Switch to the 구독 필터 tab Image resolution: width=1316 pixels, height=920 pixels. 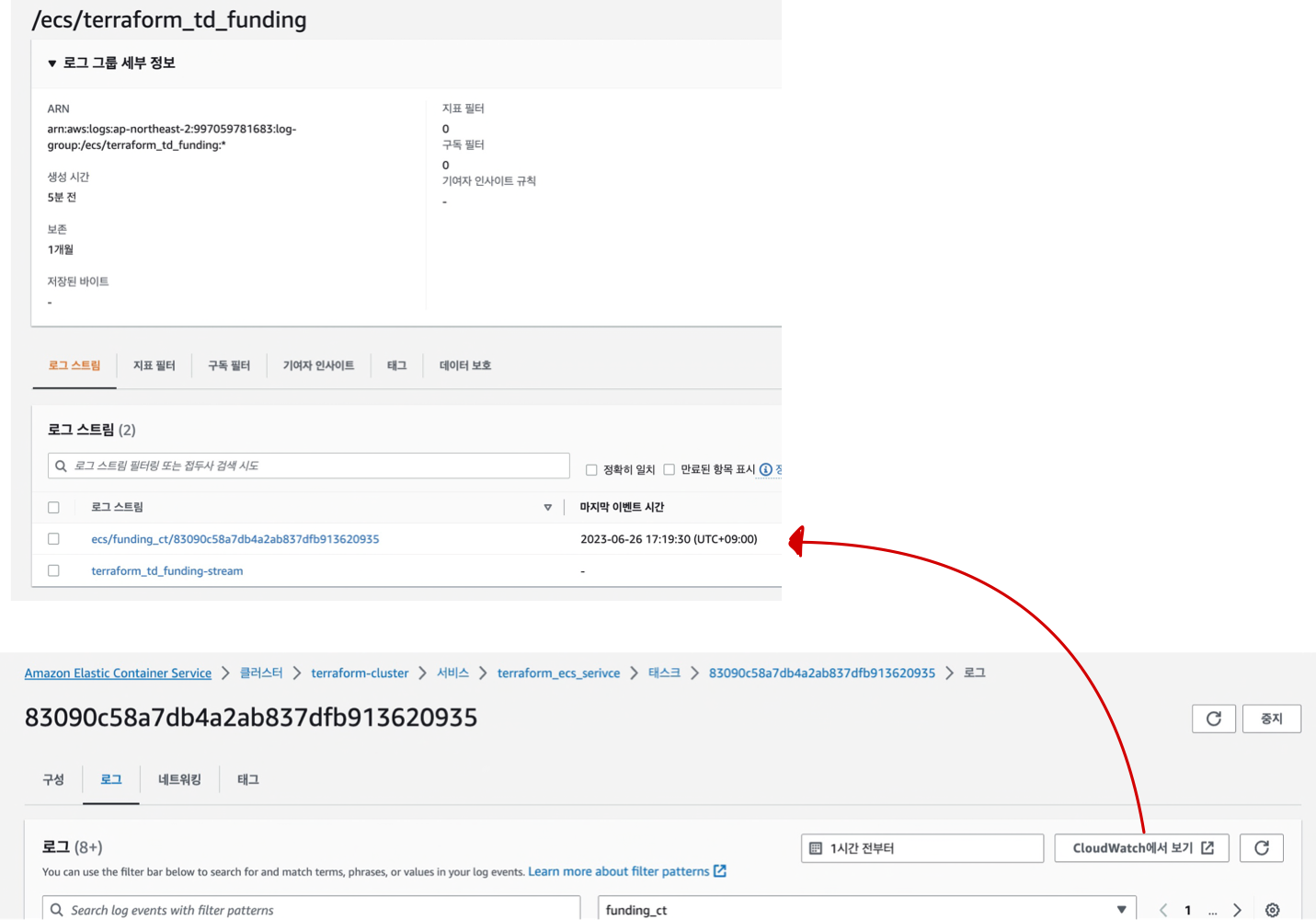[x=229, y=365]
